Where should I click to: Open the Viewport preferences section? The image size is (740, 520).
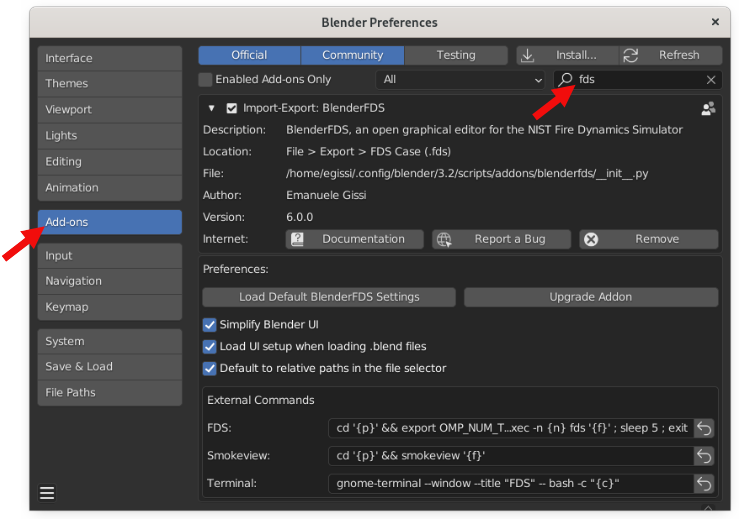tap(109, 110)
